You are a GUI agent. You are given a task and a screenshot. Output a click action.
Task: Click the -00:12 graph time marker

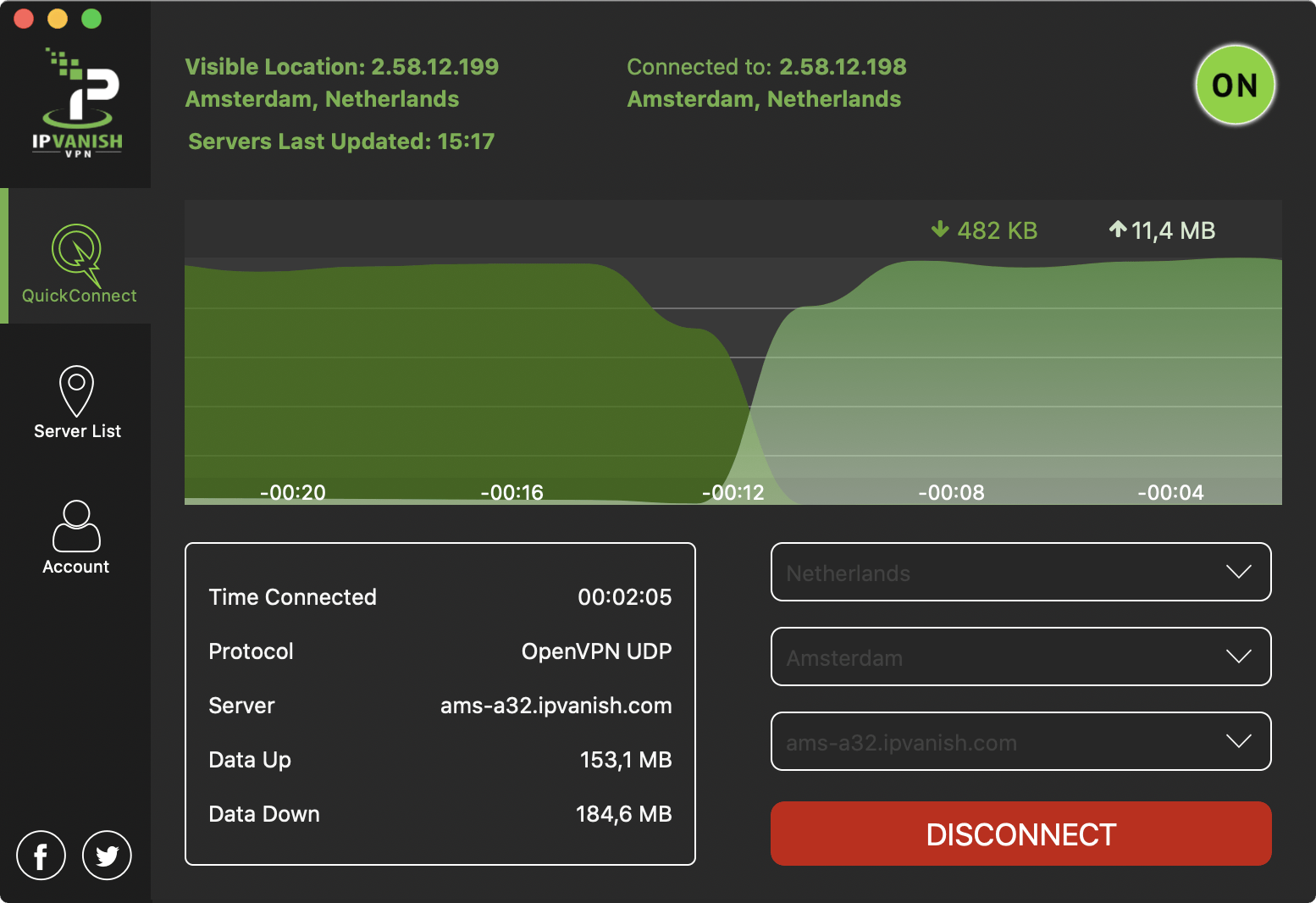click(x=733, y=492)
